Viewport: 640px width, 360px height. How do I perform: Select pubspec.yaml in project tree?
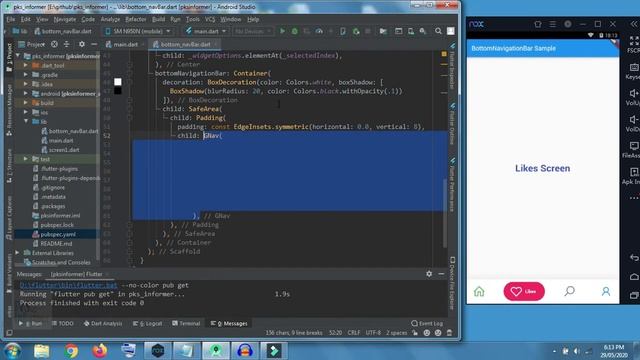click(57, 234)
